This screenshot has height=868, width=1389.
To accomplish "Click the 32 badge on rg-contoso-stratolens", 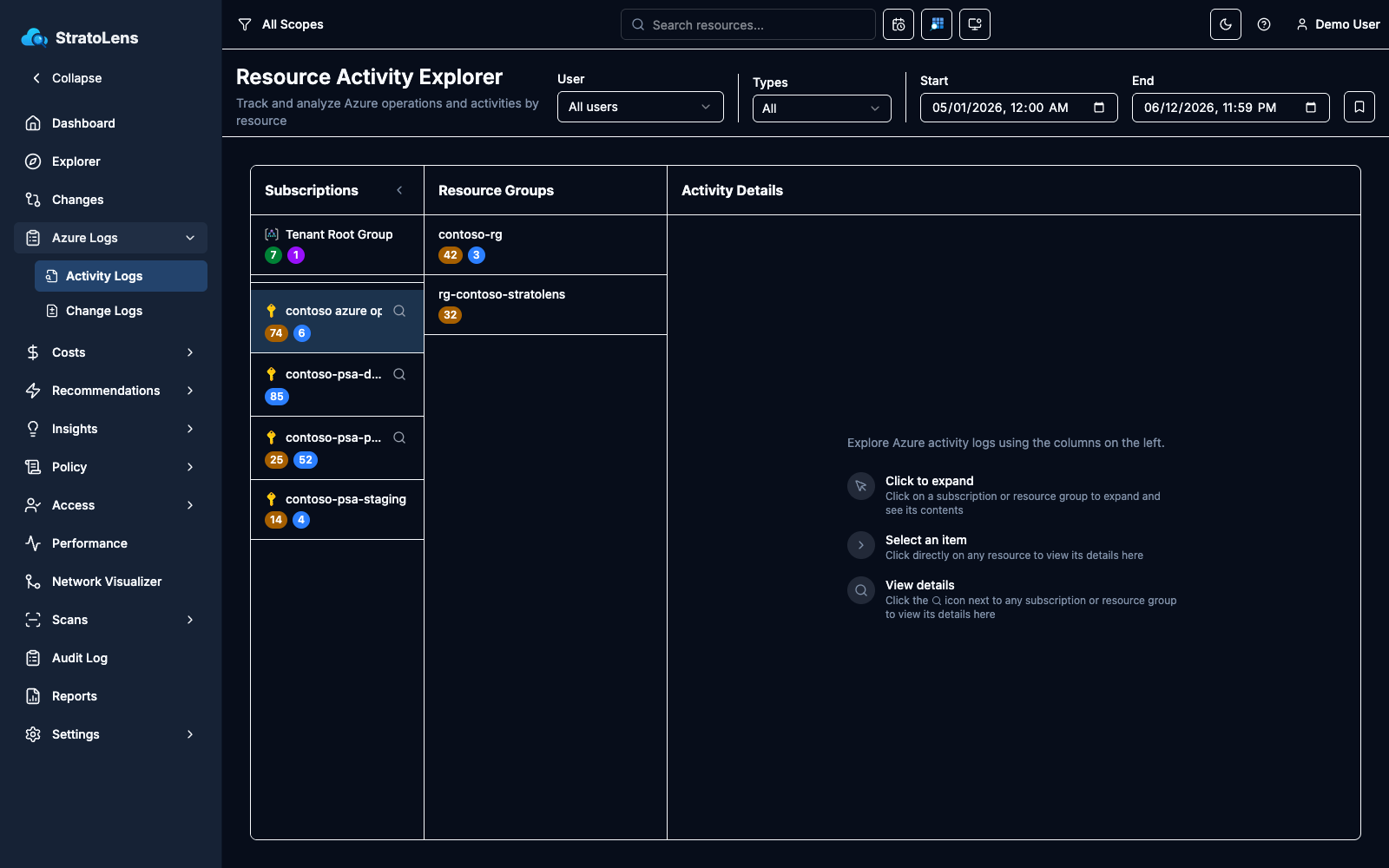I will pyautogui.click(x=450, y=315).
